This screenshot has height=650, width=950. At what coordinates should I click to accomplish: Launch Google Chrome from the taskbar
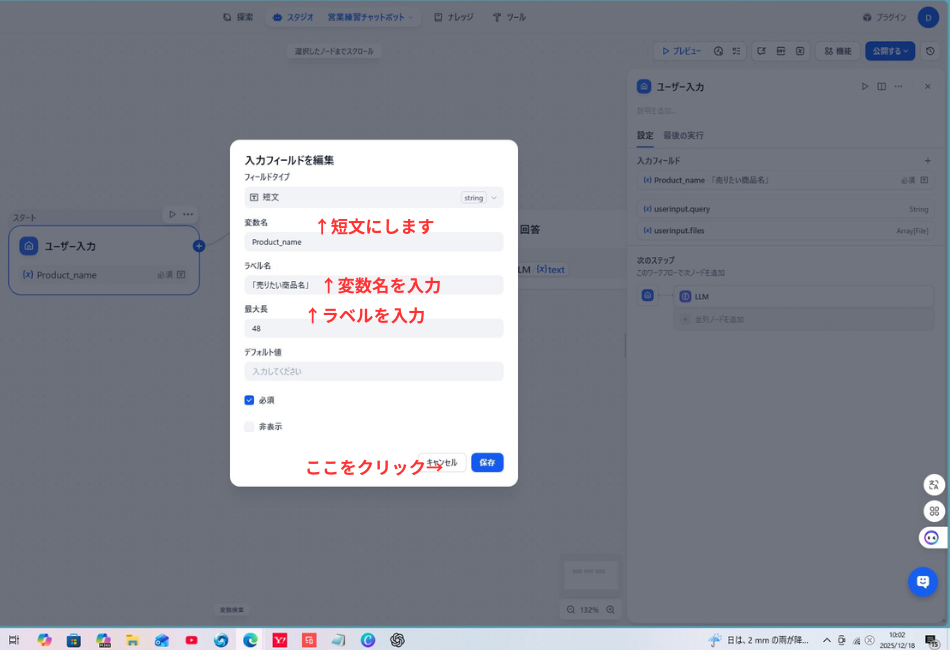pos(249,641)
